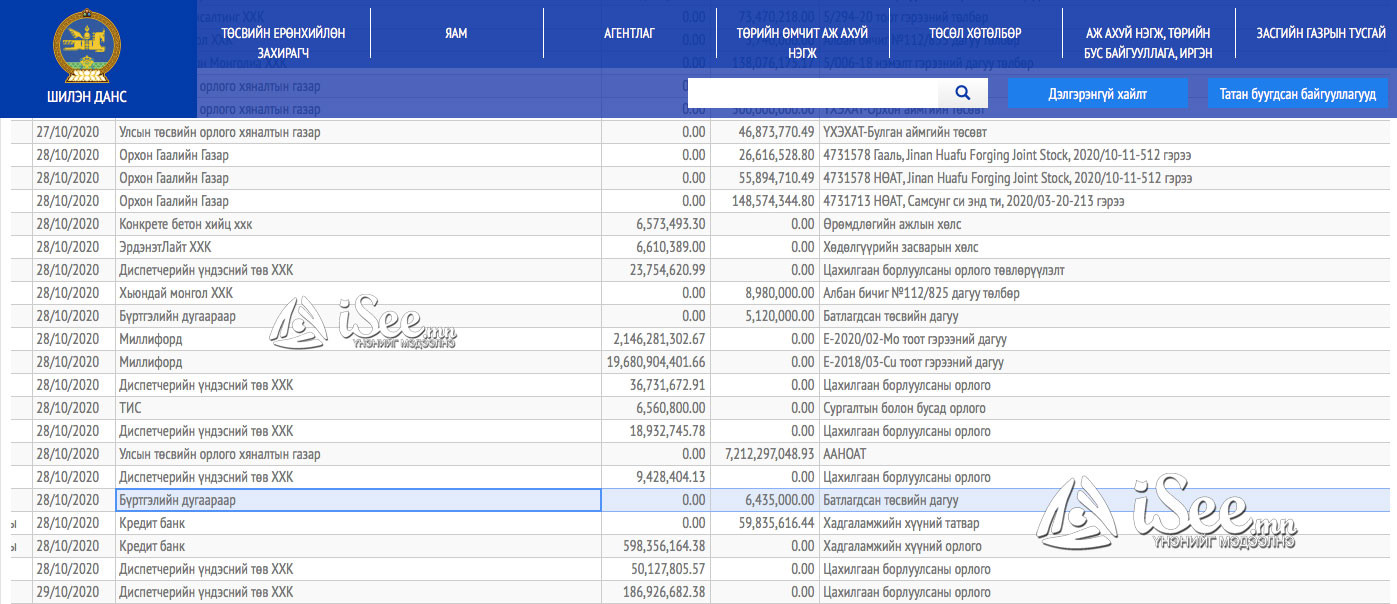Open the Засгийн газрын тусгай menu
The width and height of the screenshot is (1397, 604).
point(1320,33)
